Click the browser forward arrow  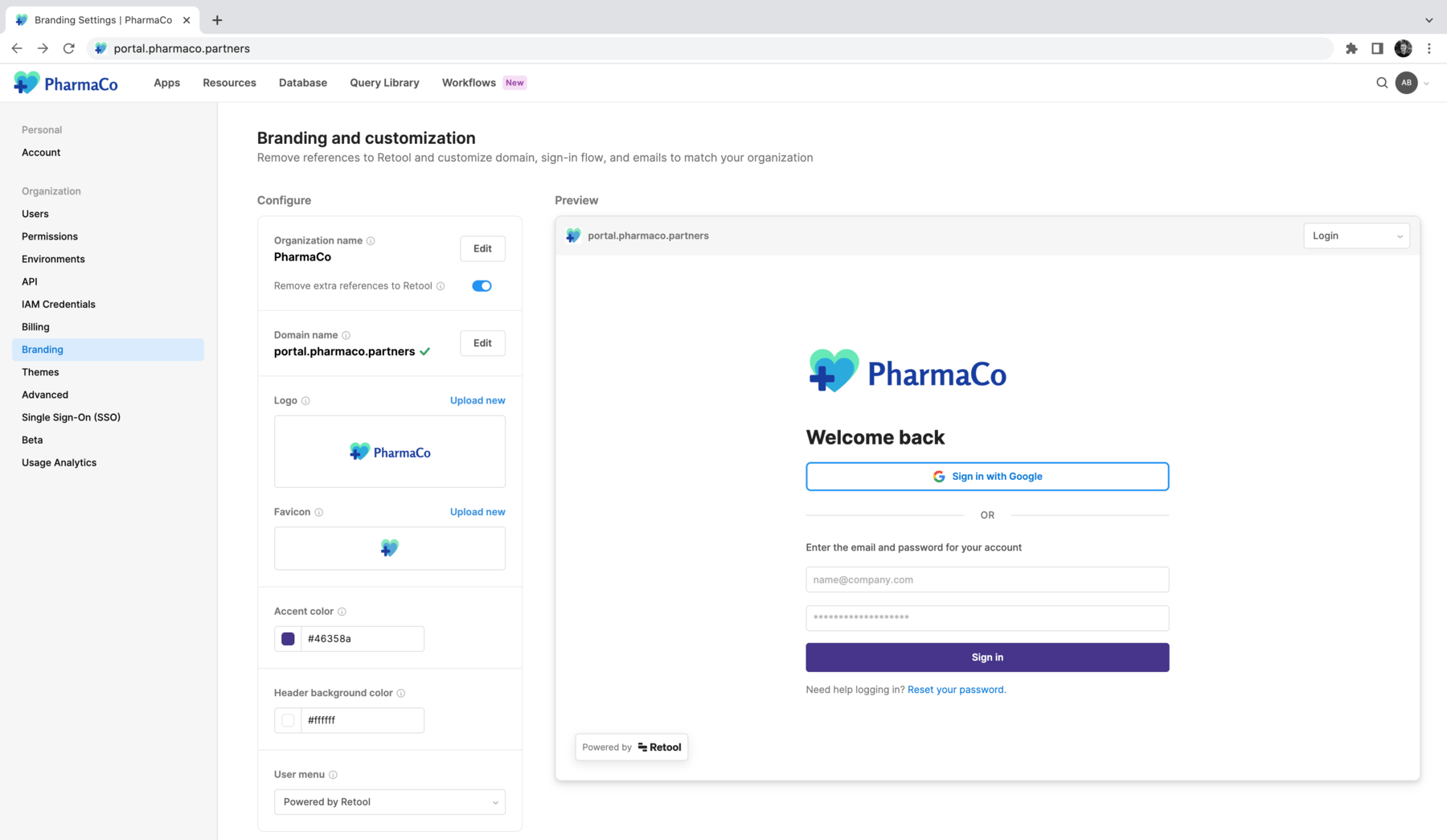pyautogui.click(x=43, y=48)
